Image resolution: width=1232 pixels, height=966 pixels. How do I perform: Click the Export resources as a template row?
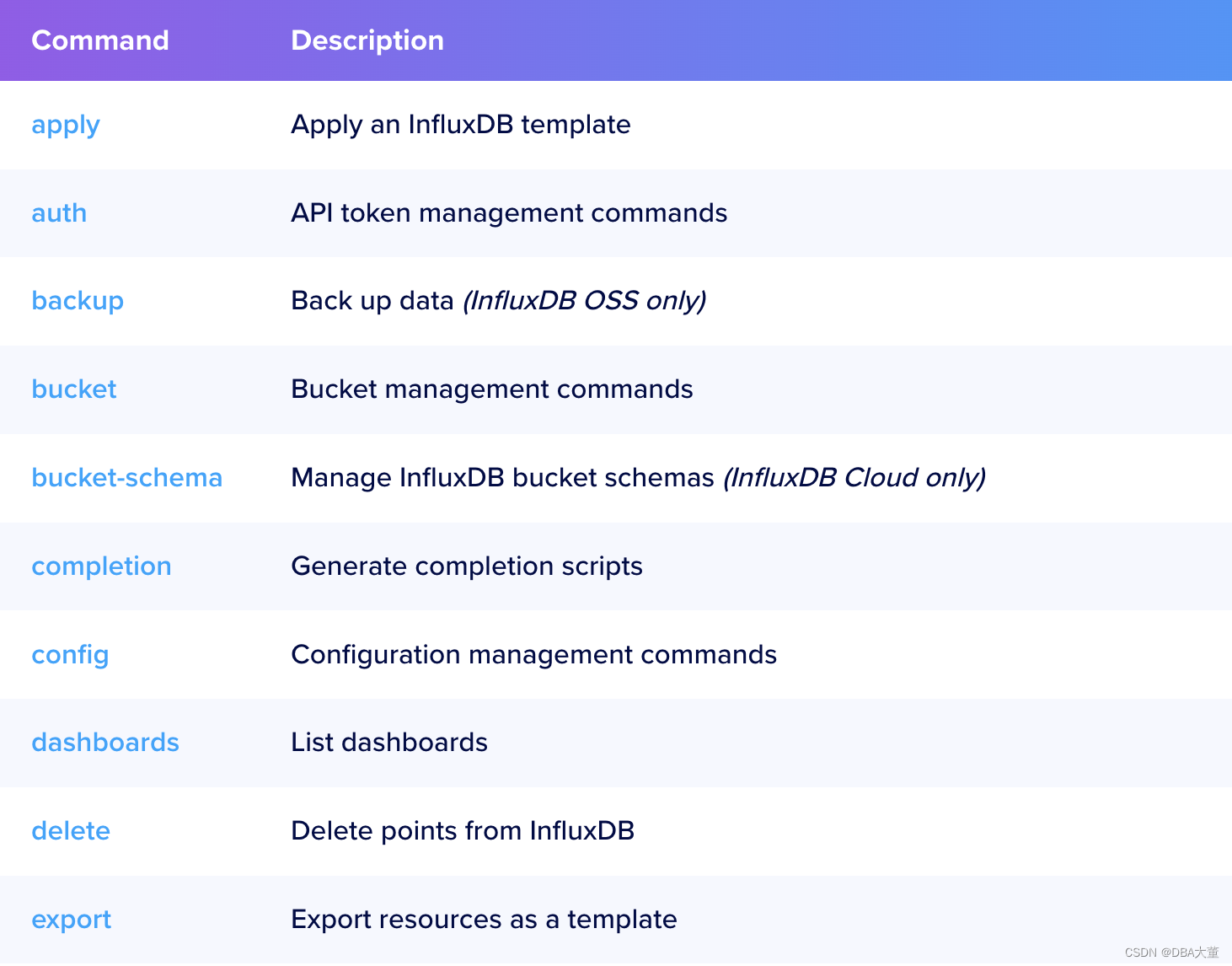tap(484, 919)
